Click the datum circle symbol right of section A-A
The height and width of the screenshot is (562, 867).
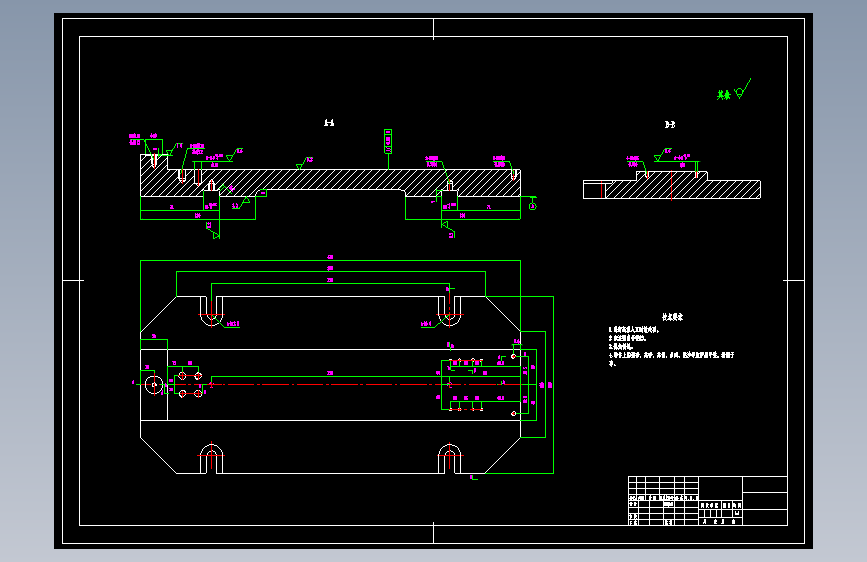tap(532, 206)
